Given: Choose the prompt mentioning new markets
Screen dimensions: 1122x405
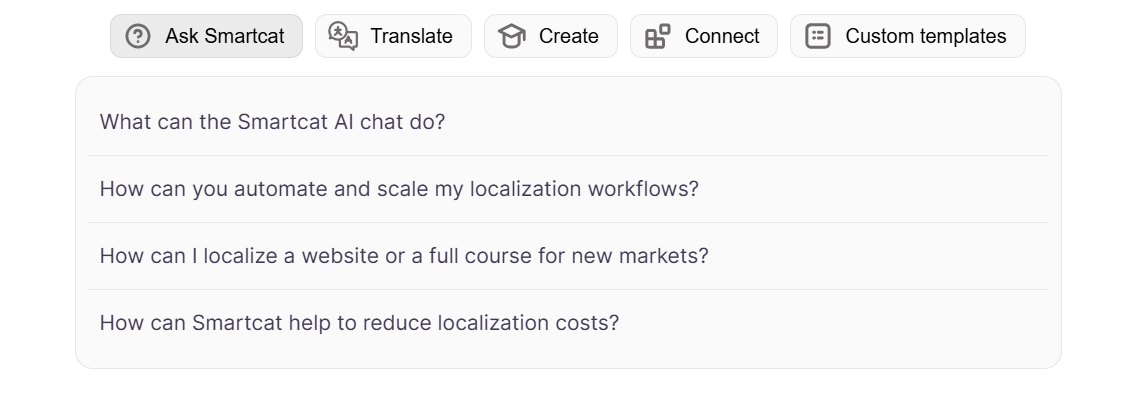Looking at the screenshot, I should [568, 256].
